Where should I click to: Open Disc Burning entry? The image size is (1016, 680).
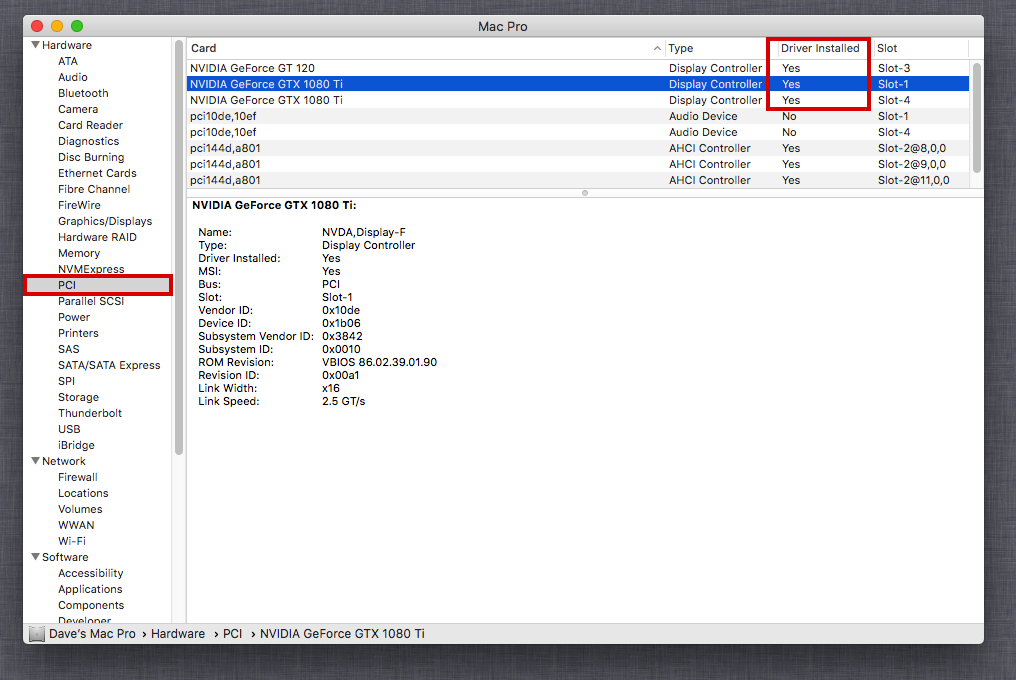click(91, 157)
